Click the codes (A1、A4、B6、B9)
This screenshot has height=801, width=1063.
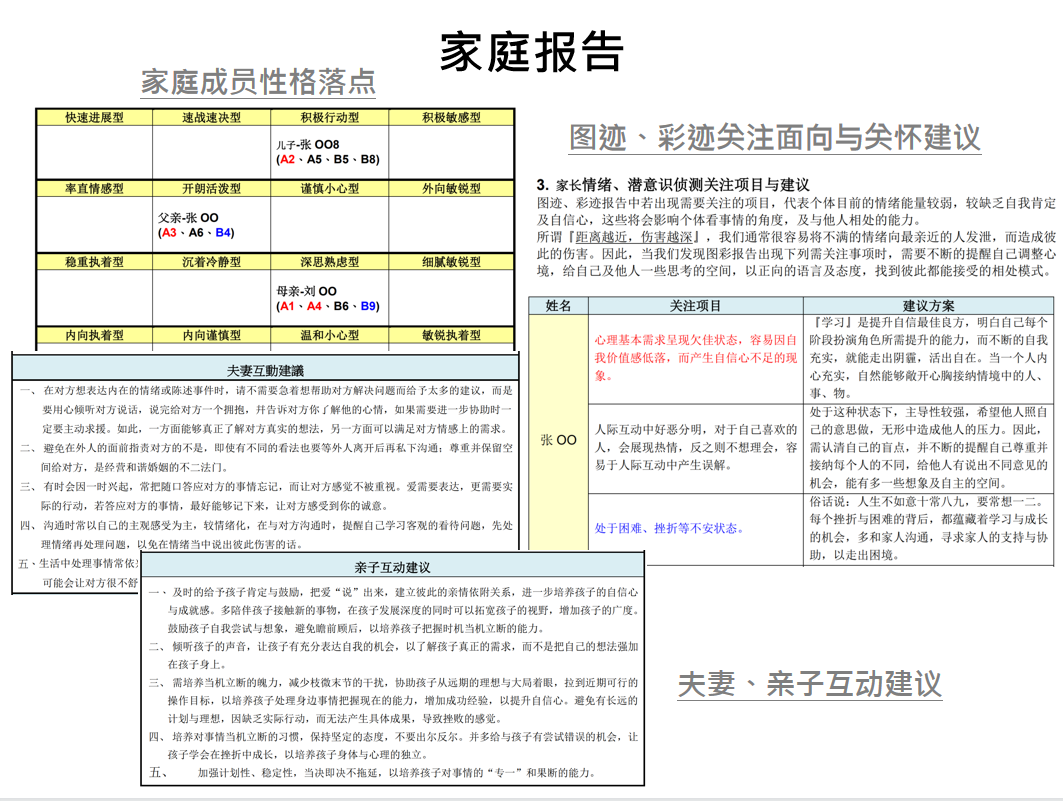coord(327,306)
